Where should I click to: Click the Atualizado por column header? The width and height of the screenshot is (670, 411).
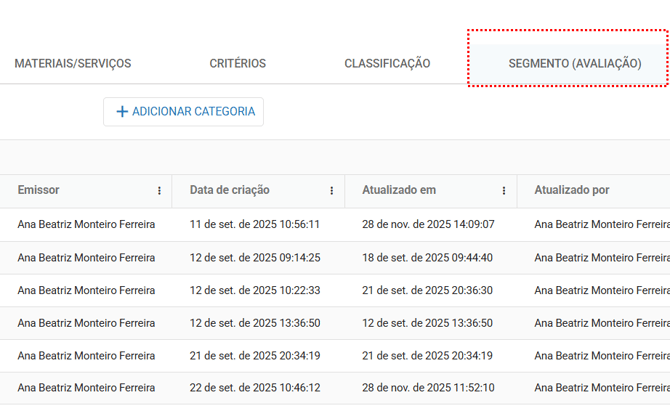[x=571, y=190]
